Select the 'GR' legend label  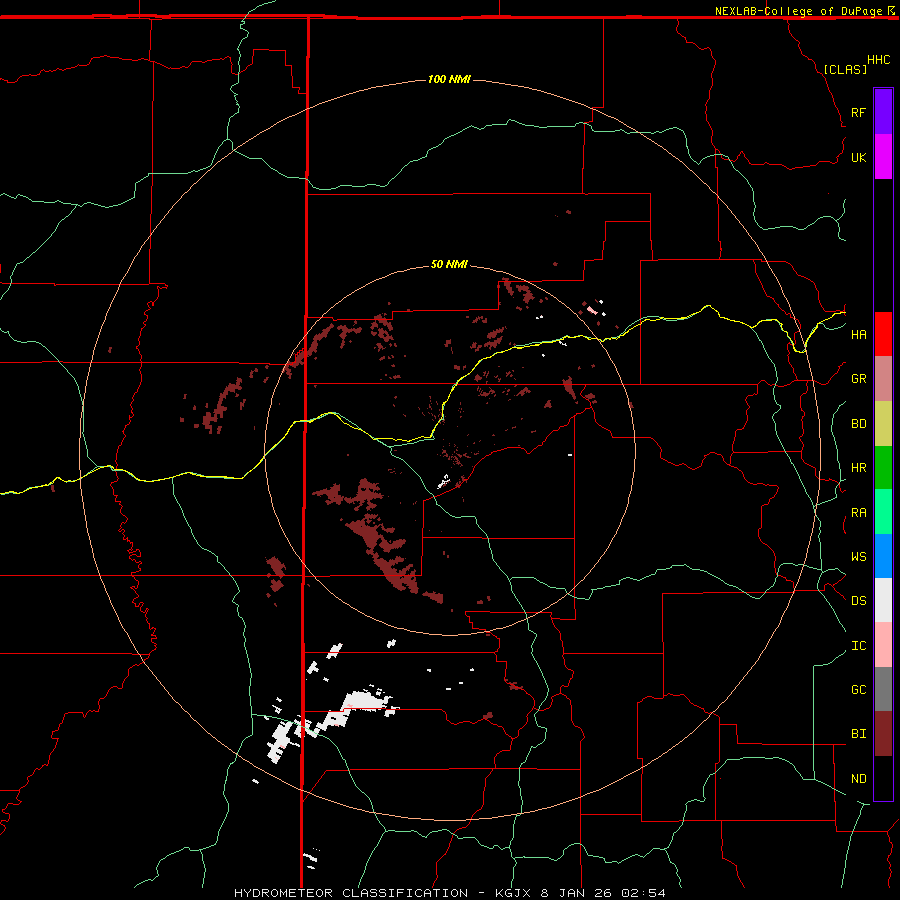point(858,379)
